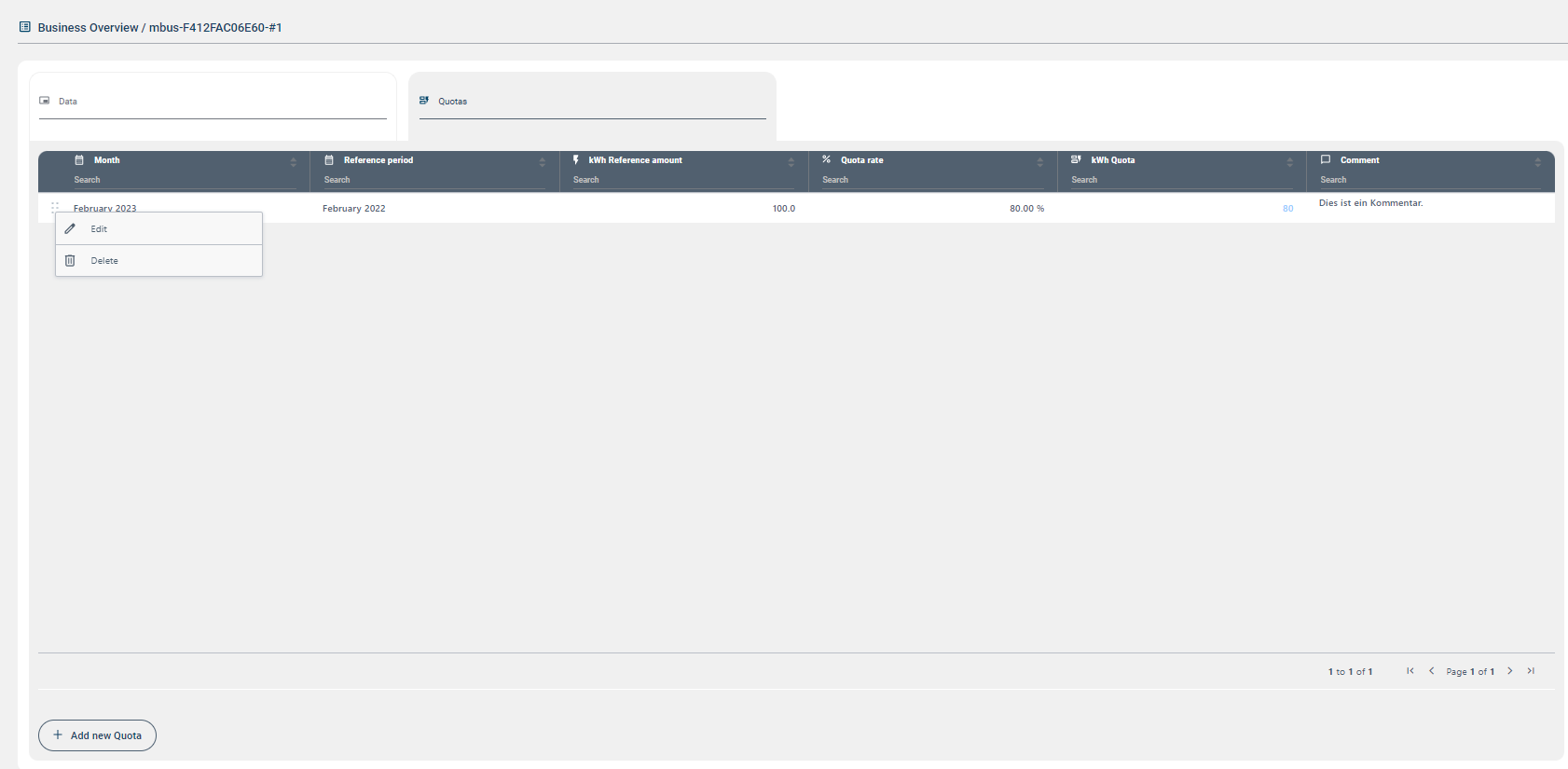Image resolution: width=1568 pixels, height=769 pixels.
Task: Focus the kWh Reference amount search field
Action: [683, 180]
